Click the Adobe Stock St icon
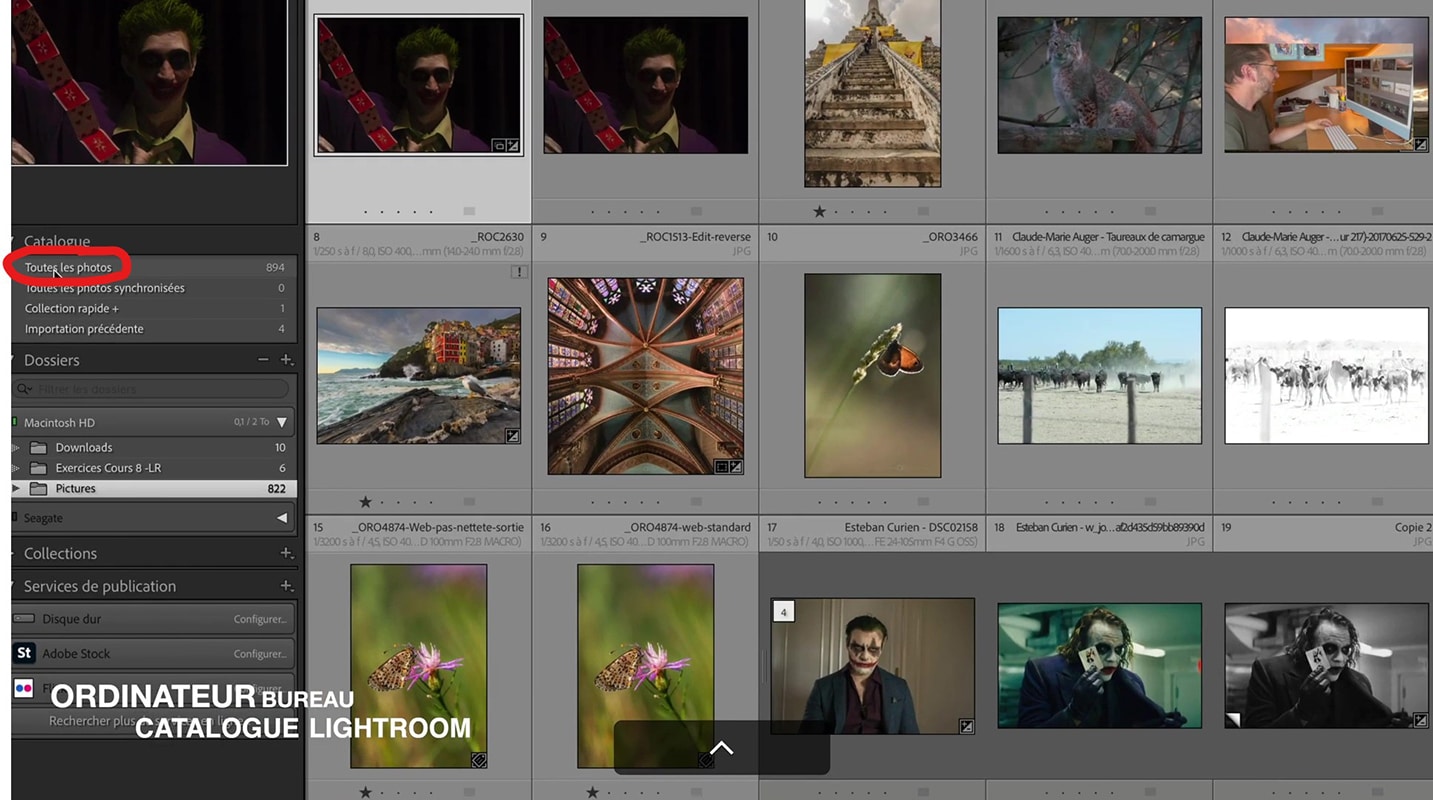 [24, 653]
